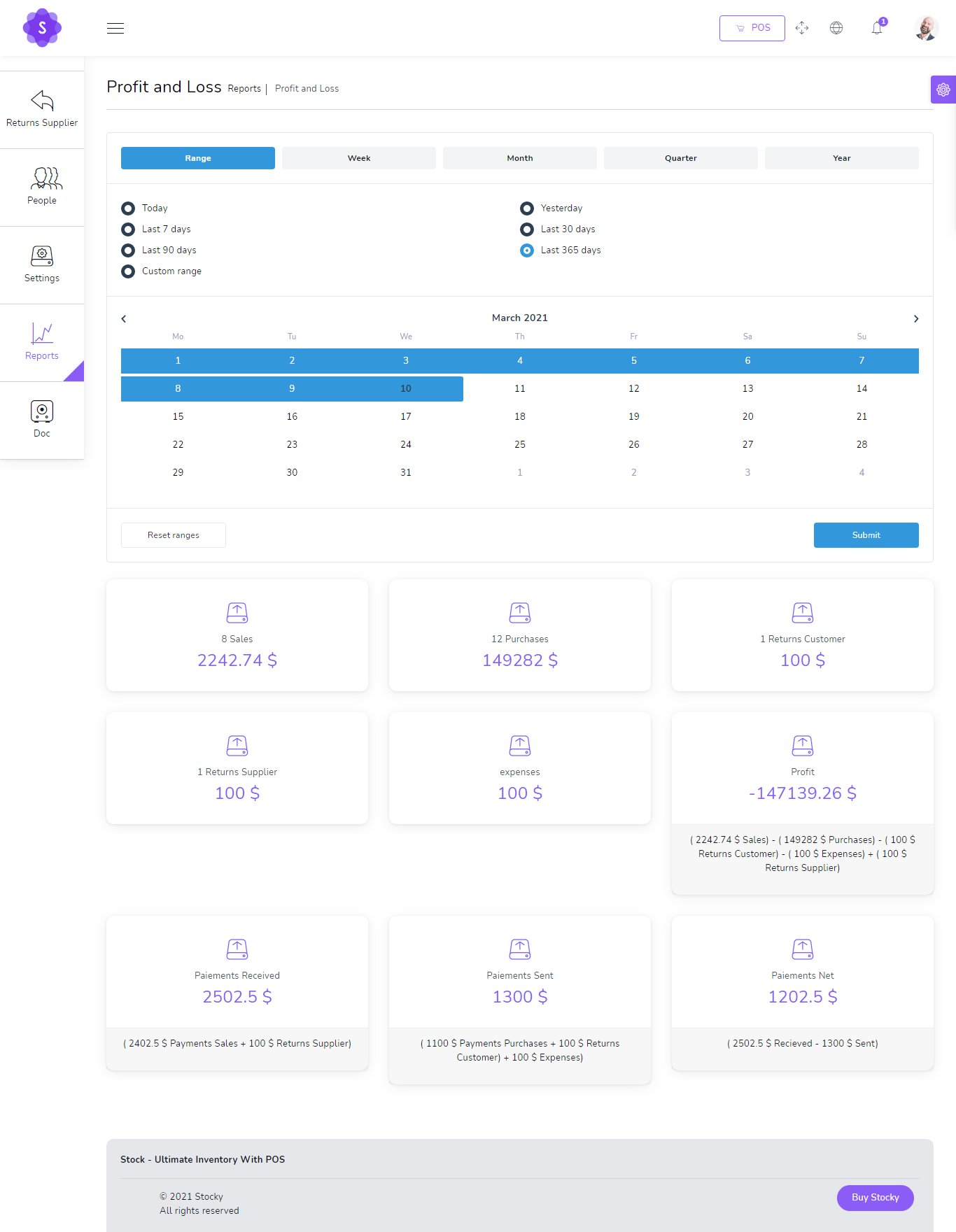Open the settings gear customizer tab
The width and height of the screenshot is (956, 1232).
coord(943,90)
